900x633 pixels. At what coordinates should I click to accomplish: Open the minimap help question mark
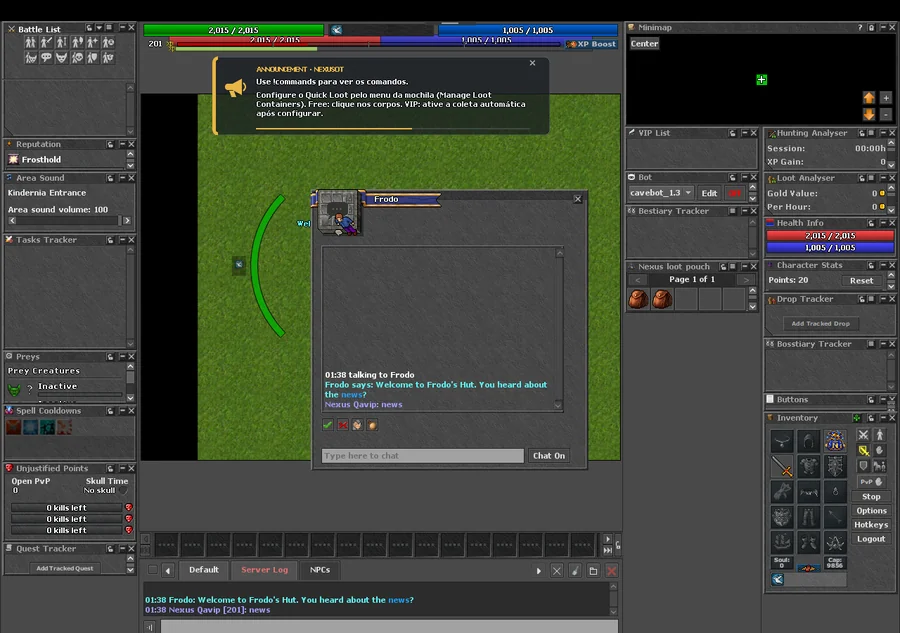pos(860,28)
